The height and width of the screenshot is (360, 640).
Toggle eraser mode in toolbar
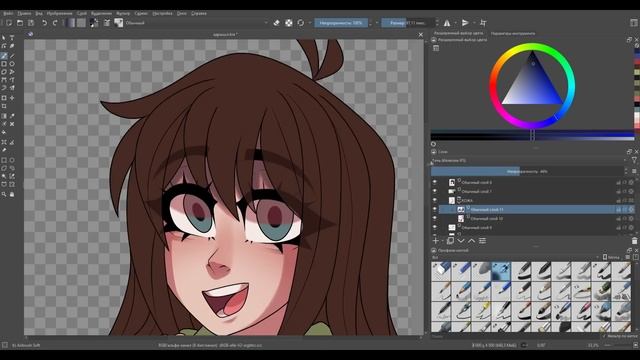pos(276,23)
